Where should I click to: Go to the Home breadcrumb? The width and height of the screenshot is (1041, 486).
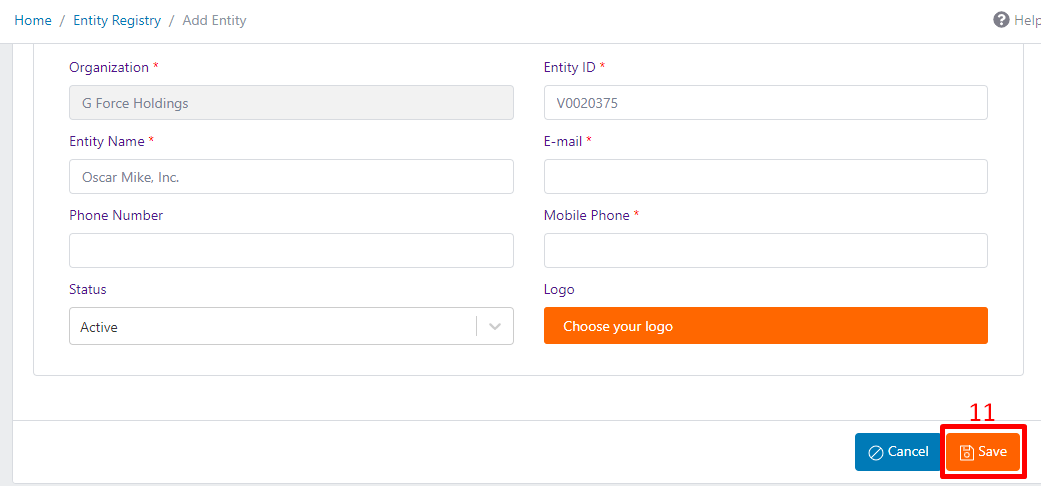coord(33,21)
